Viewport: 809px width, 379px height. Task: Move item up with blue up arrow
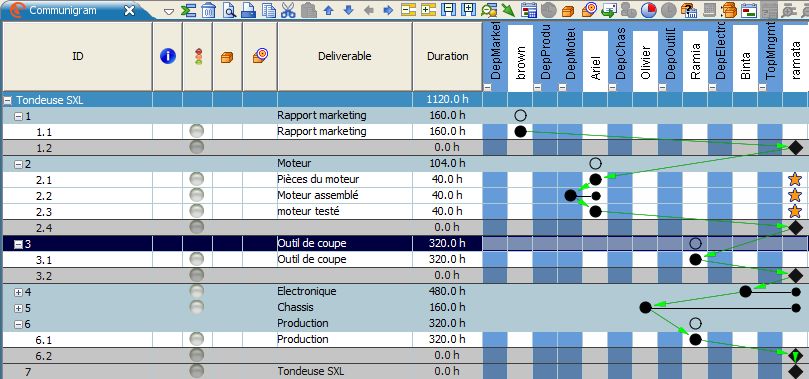[x=329, y=10]
